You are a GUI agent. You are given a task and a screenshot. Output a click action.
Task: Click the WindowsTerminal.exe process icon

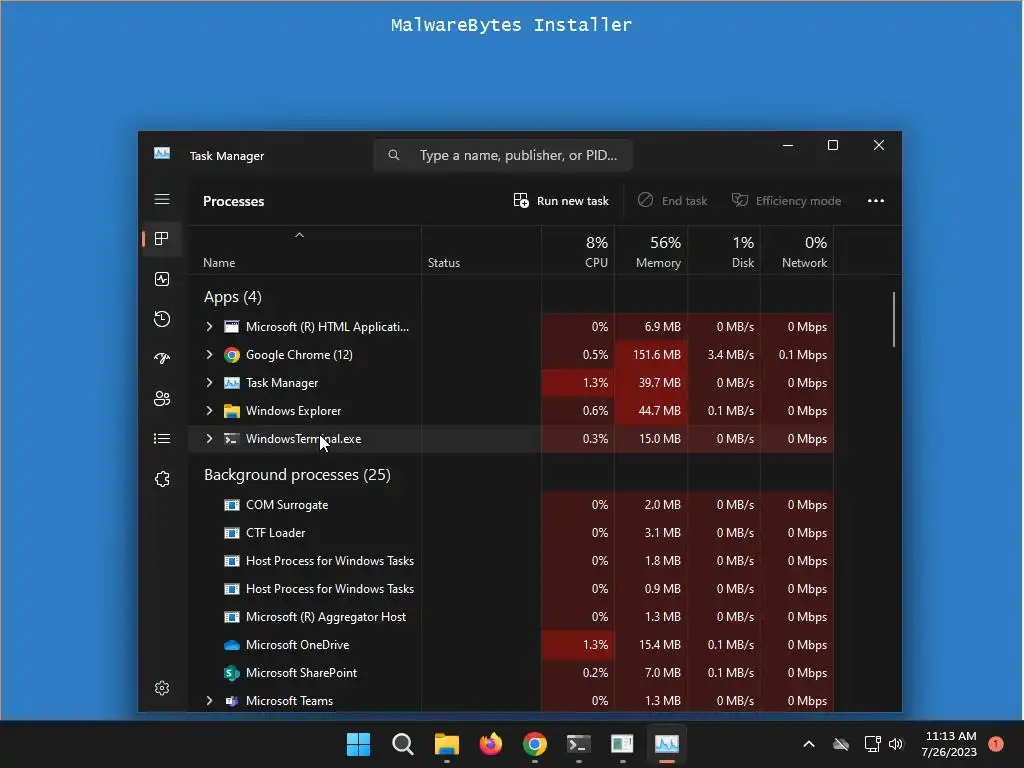(x=232, y=439)
